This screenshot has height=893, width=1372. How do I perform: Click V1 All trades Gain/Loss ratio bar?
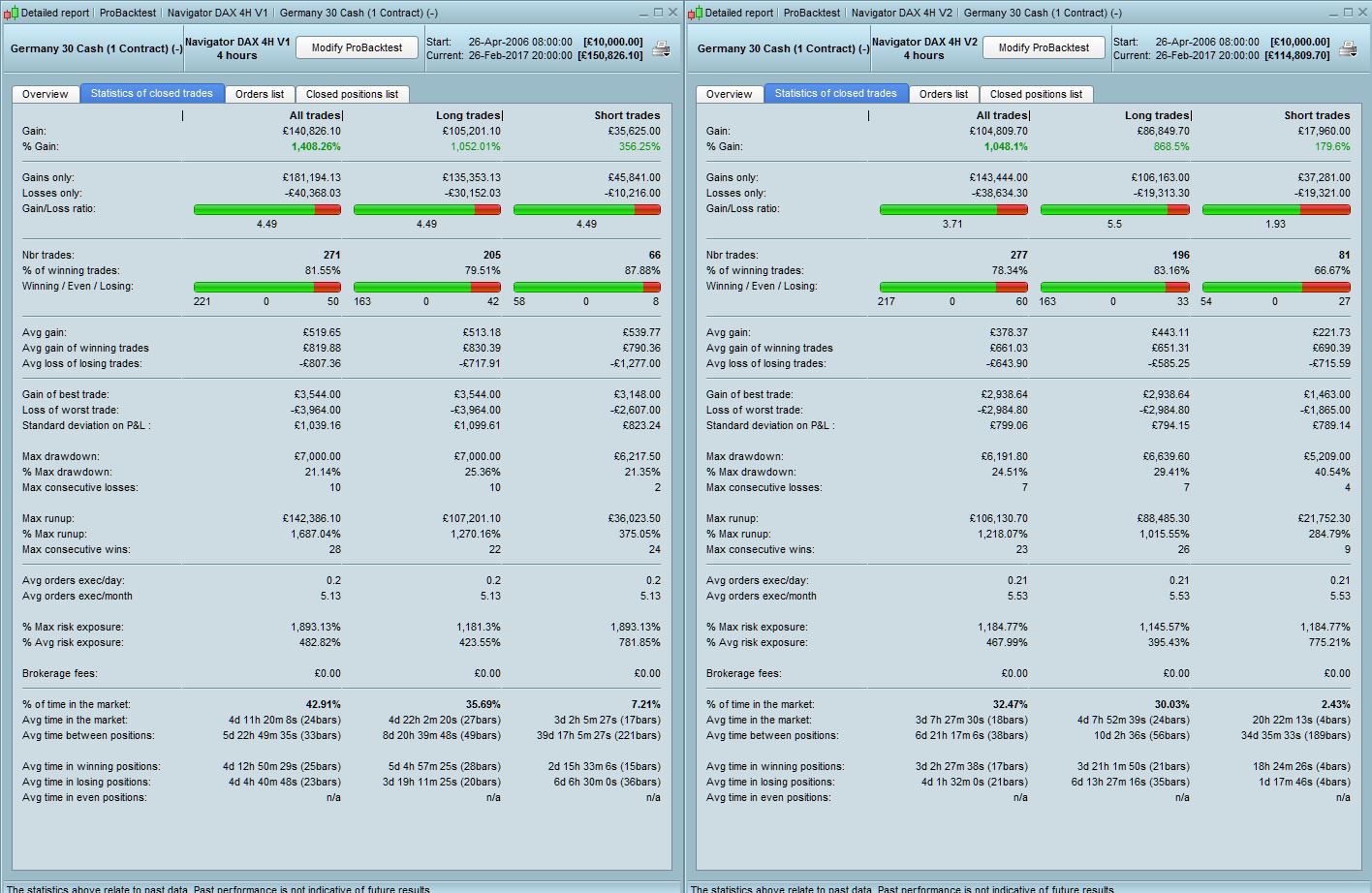267,209
